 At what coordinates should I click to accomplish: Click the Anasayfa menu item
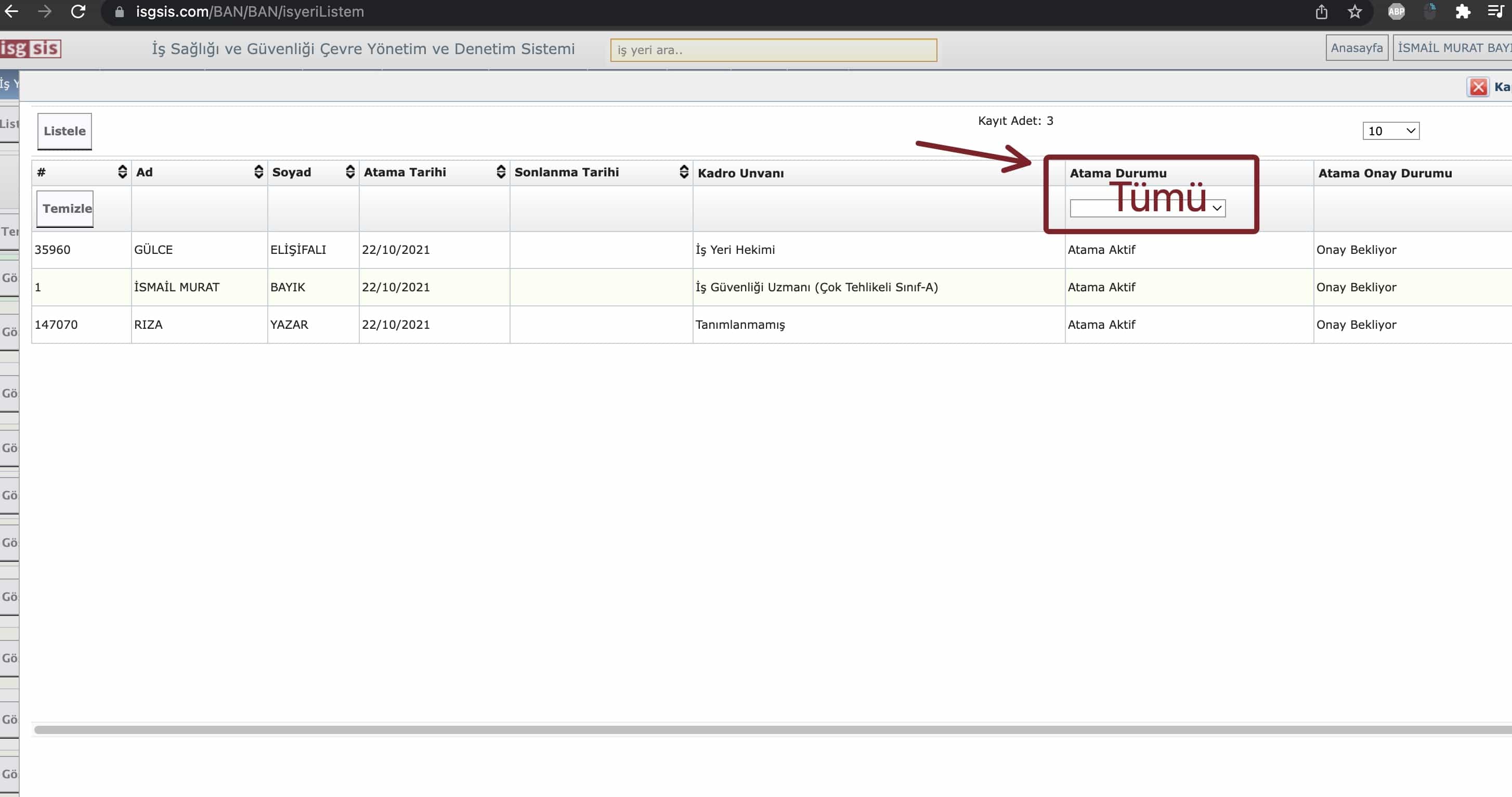tap(1356, 48)
